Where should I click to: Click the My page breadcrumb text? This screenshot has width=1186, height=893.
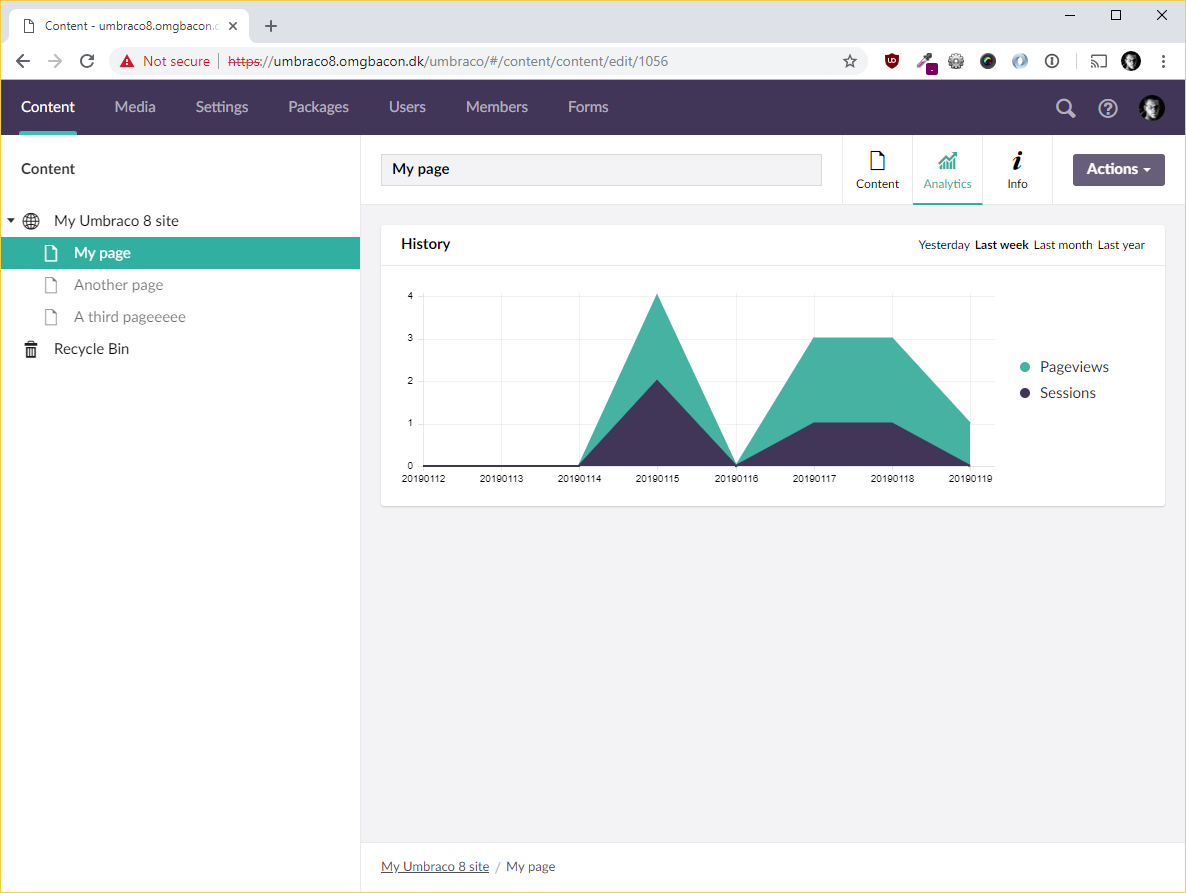coord(530,867)
